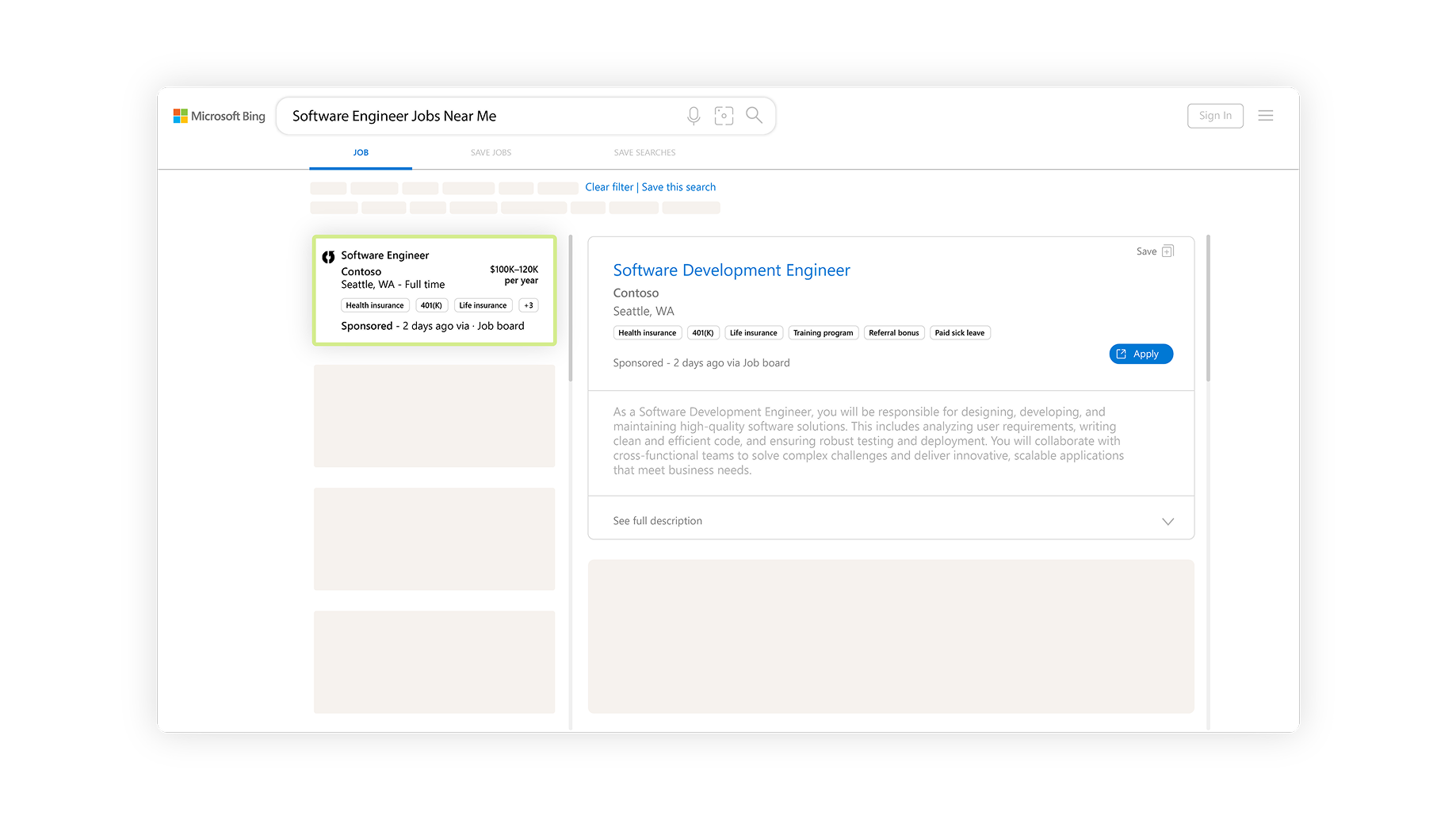The width and height of the screenshot is (1456, 820).
Task: Click the magnifying glass search icon
Action: click(x=754, y=116)
